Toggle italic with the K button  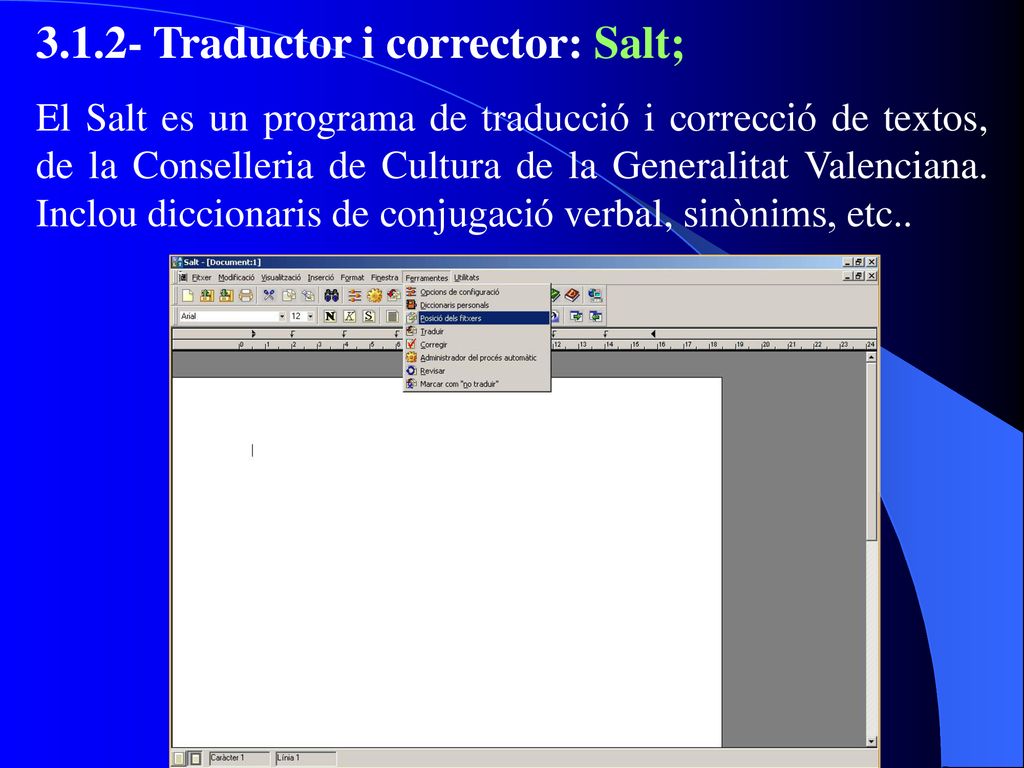point(349,316)
